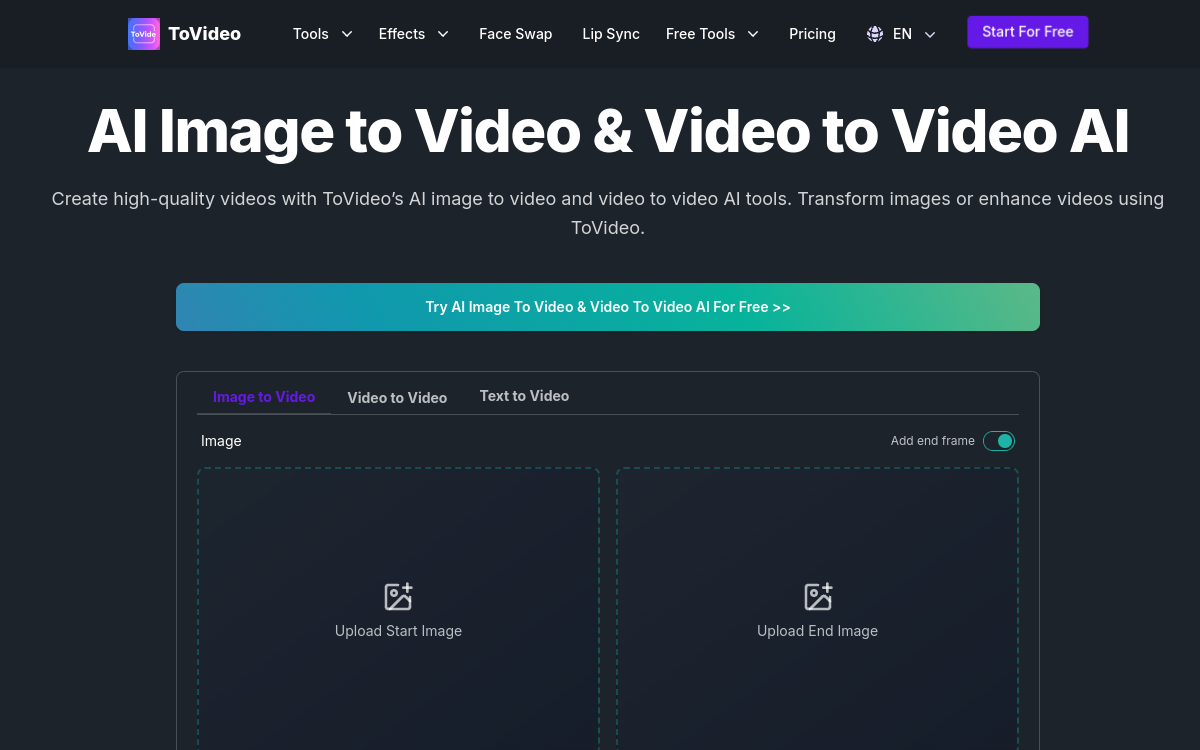
Task: Select the EN language text
Action: (x=902, y=34)
